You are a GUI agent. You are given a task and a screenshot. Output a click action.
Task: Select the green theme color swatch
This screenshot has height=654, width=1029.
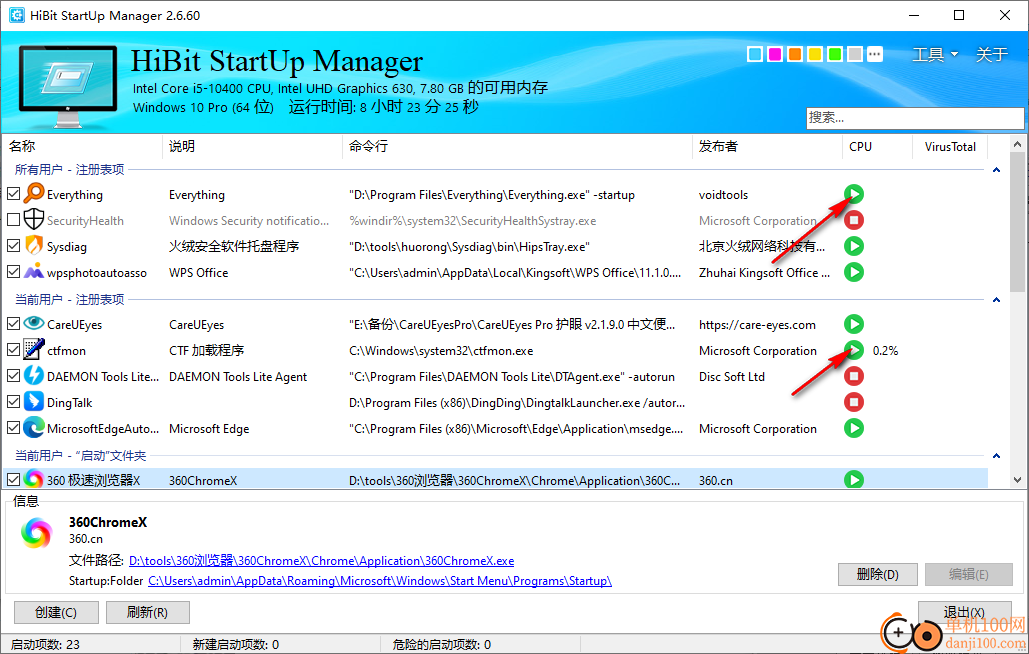(835, 54)
